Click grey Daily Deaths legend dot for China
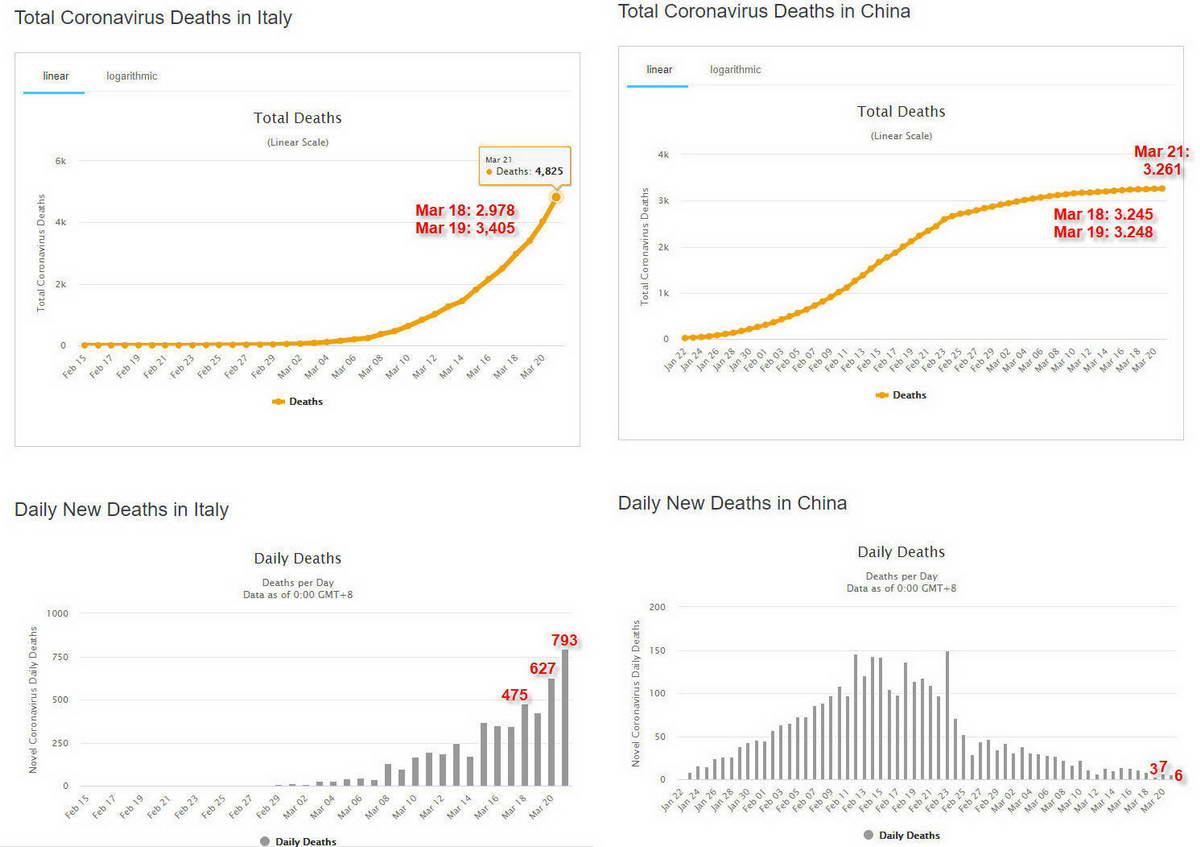1200x847 pixels. [x=868, y=835]
